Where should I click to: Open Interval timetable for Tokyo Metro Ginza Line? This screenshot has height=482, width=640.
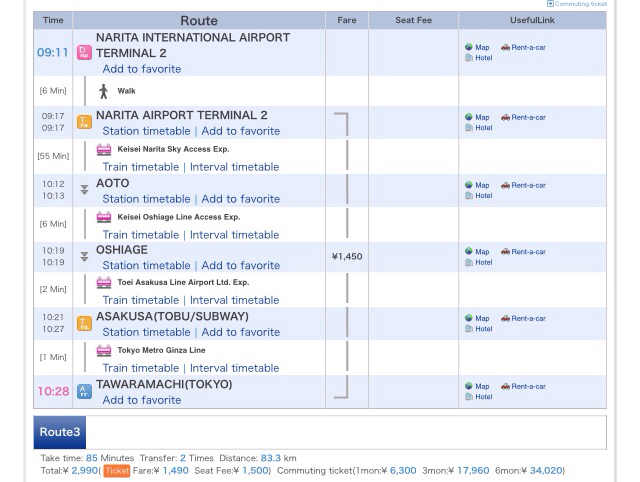click(x=234, y=368)
